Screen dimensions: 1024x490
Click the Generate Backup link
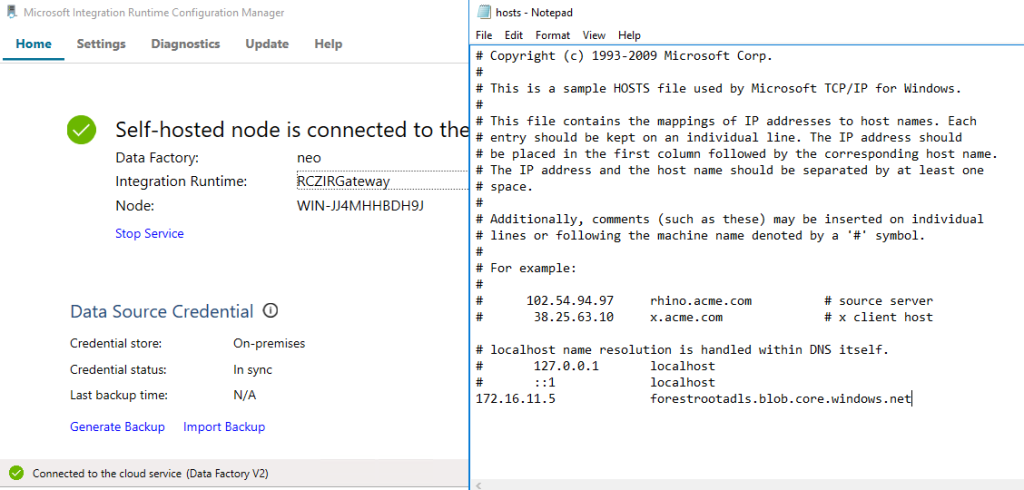(x=118, y=427)
